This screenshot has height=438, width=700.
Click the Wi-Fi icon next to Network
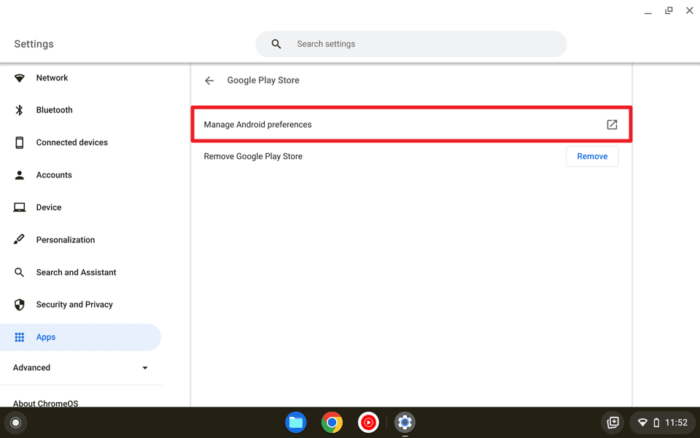coord(19,78)
